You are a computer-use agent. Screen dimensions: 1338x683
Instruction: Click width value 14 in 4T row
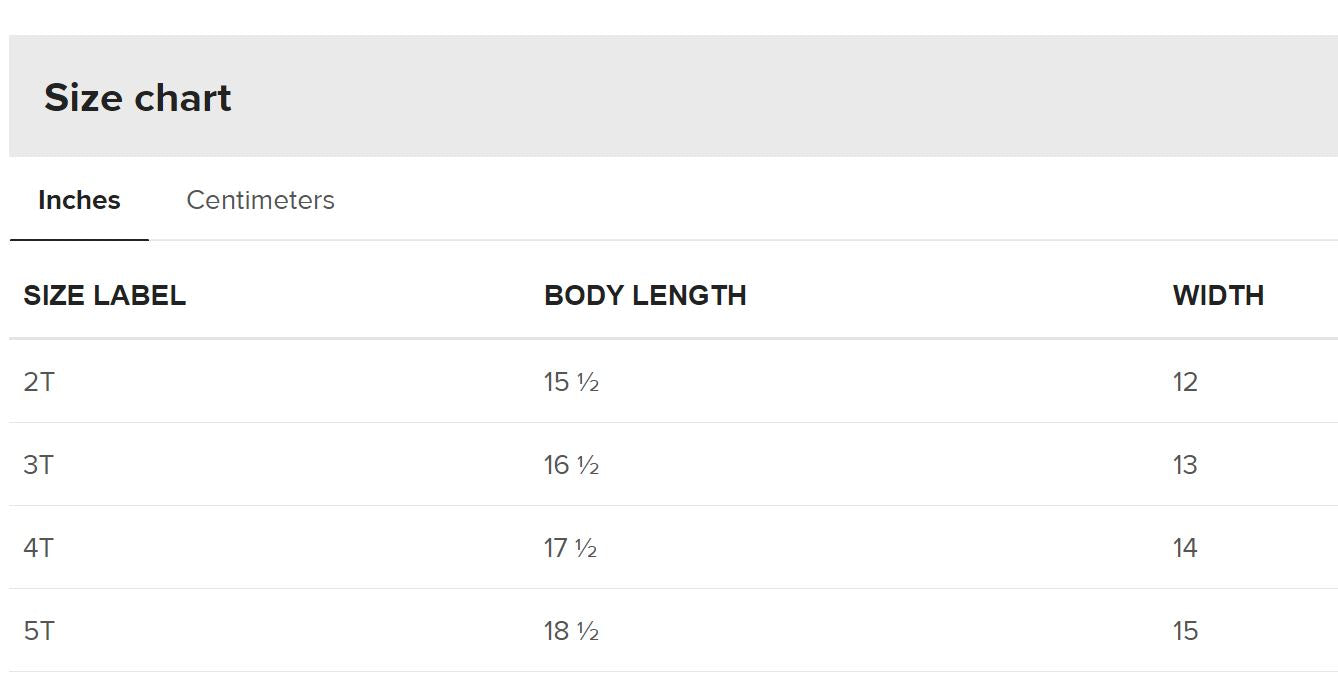click(x=1185, y=548)
